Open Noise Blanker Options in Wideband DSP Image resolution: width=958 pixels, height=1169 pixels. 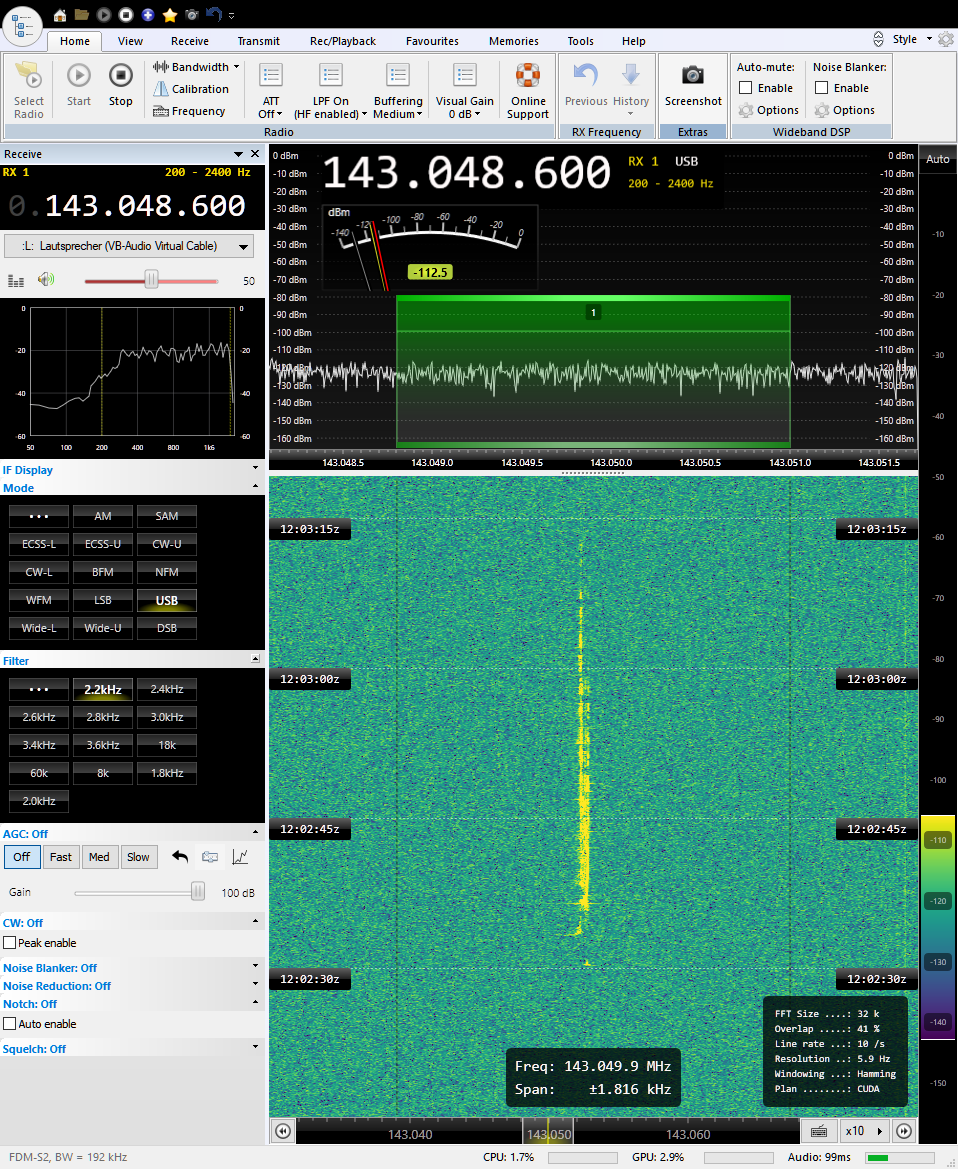pos(845,110)
